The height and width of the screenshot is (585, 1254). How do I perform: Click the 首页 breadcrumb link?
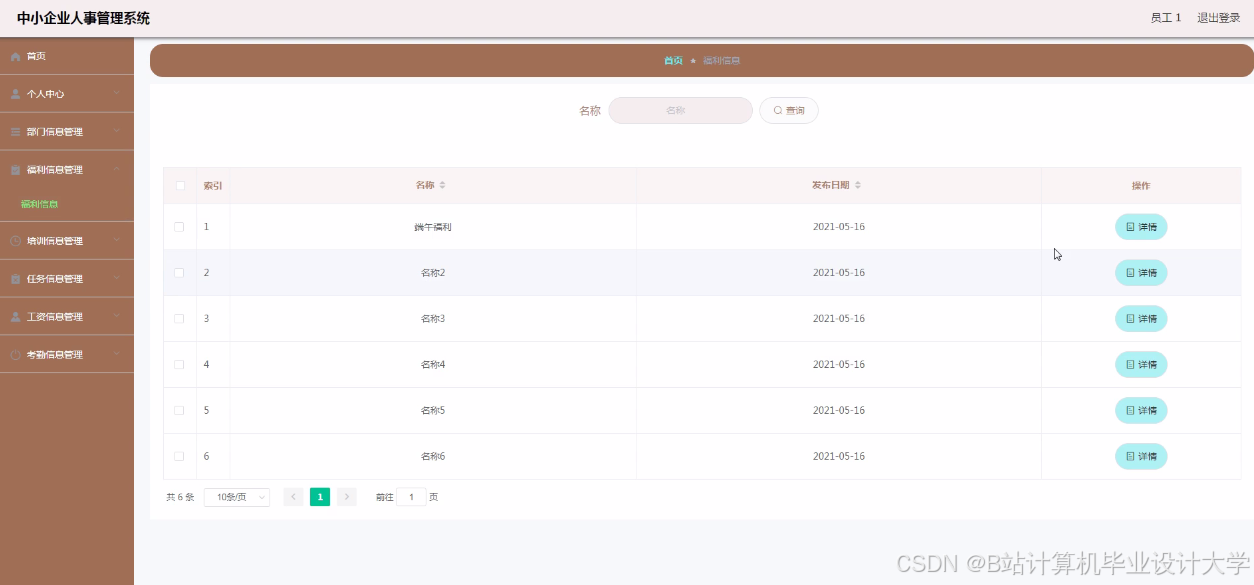coord(673,61)
